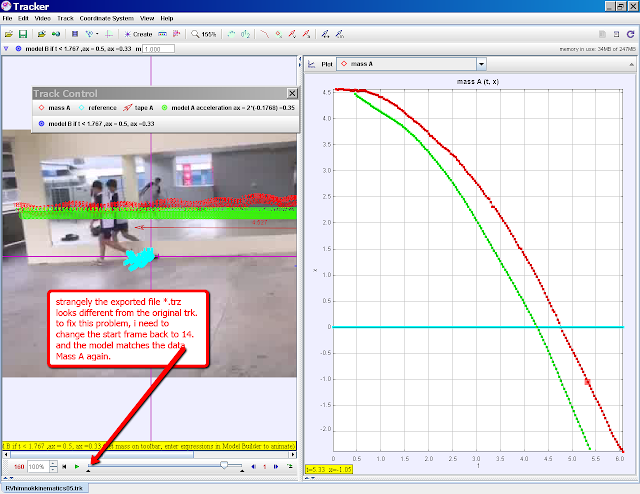The height and width of the screenshot is (494, 640).
Task: Maximize plot view with the up-arrow icon
Action: click(x=631, y=65)
